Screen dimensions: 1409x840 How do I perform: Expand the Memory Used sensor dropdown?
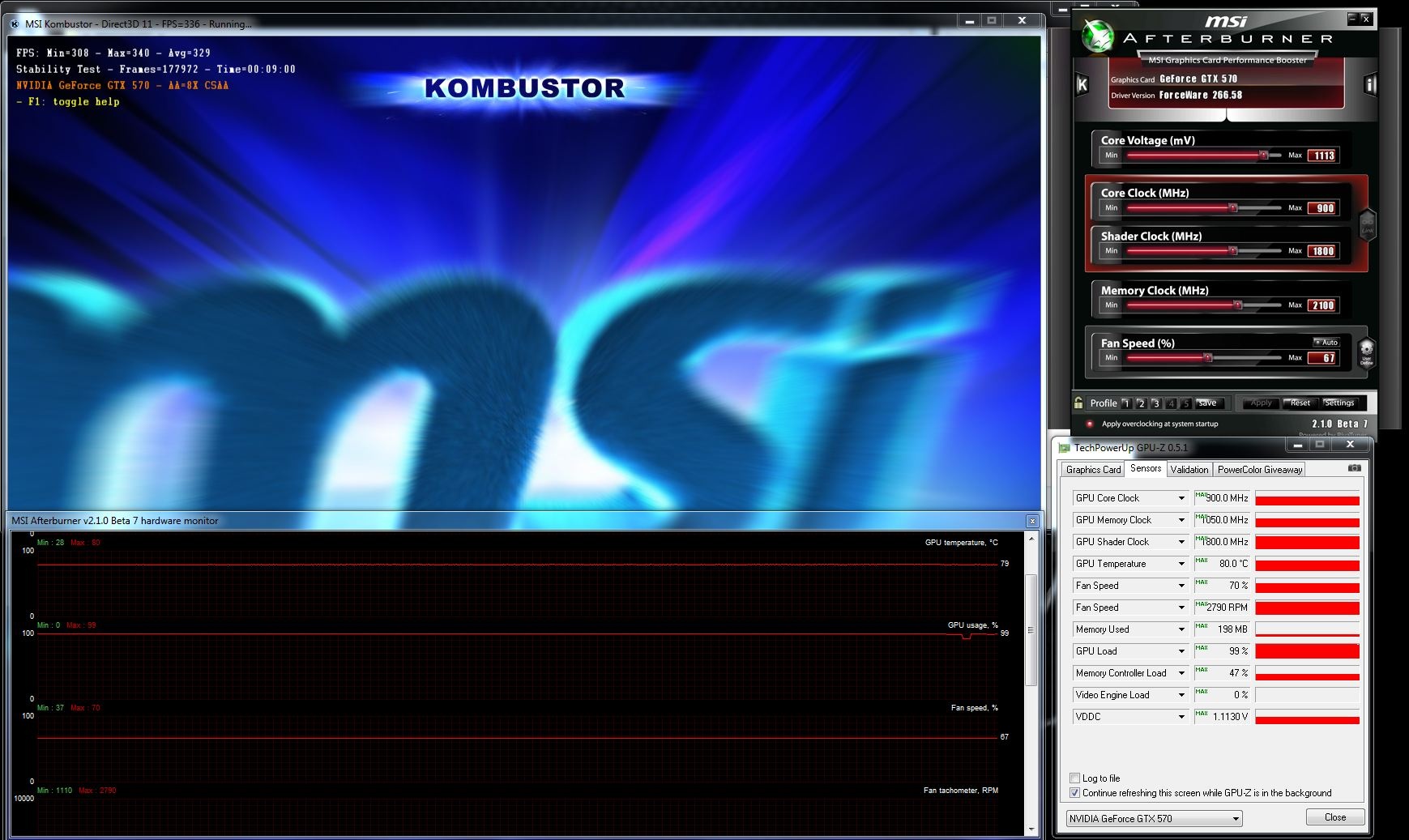point(1181,629)
